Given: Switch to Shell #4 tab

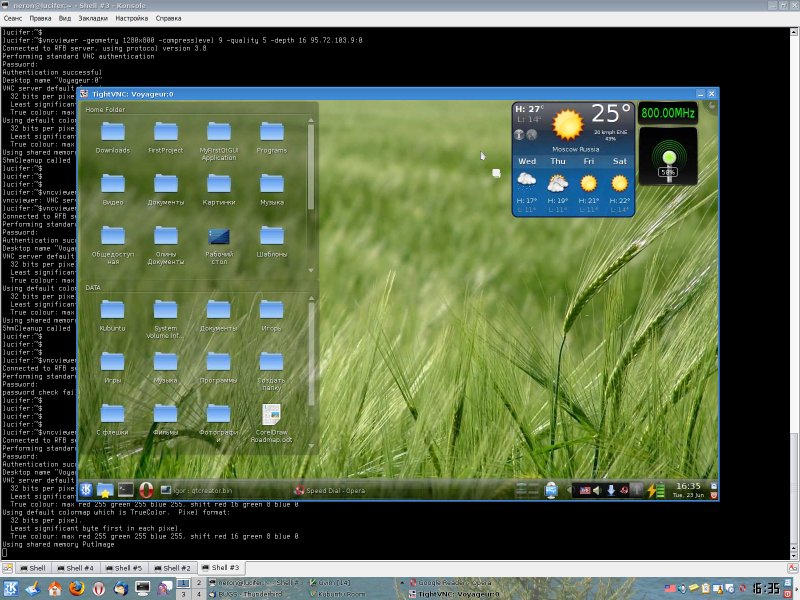Looking at the screenshot, I should point(75,567).
